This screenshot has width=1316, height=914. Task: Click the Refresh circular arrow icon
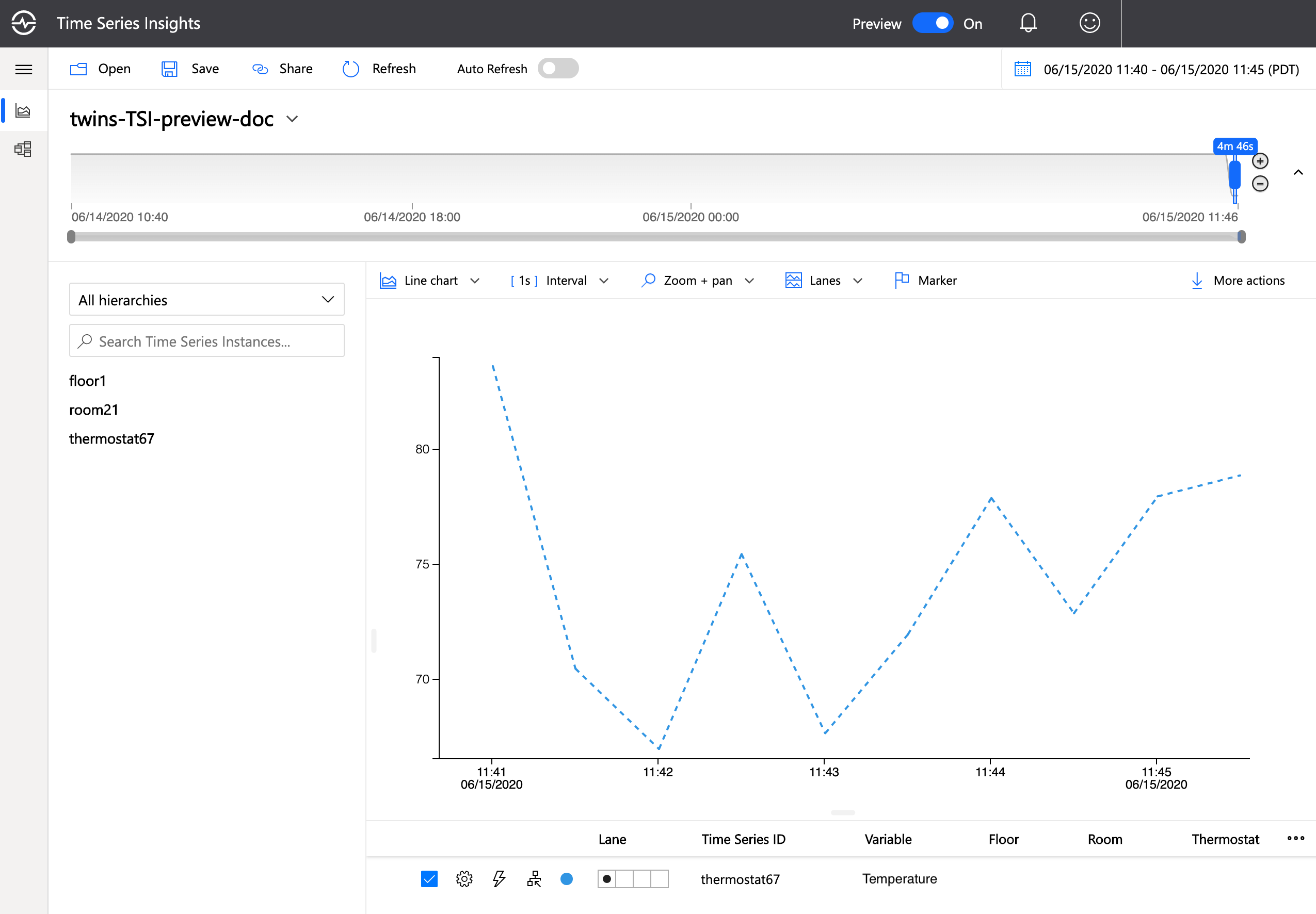point(350,69)
